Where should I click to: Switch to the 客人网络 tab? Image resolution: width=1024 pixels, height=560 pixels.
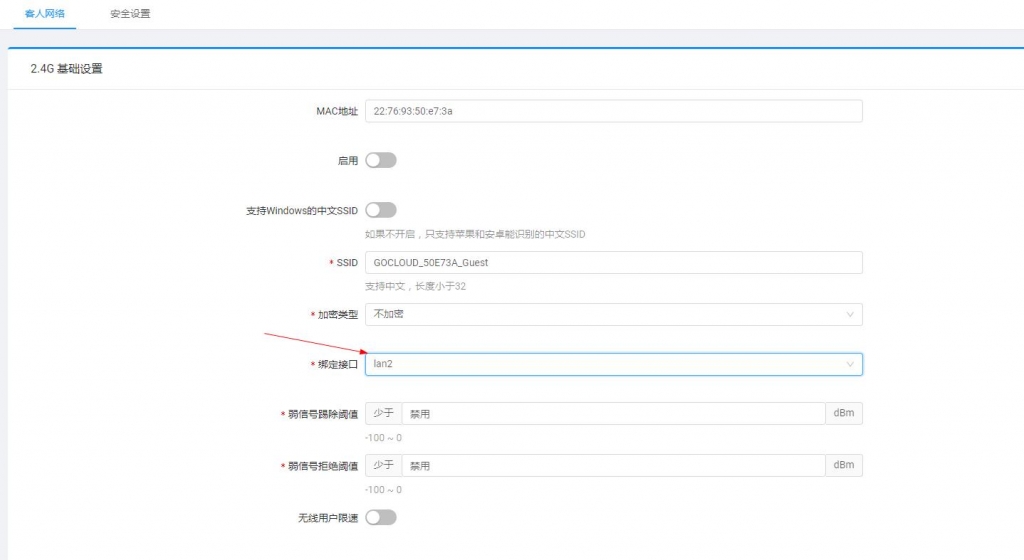coord(44,14)
